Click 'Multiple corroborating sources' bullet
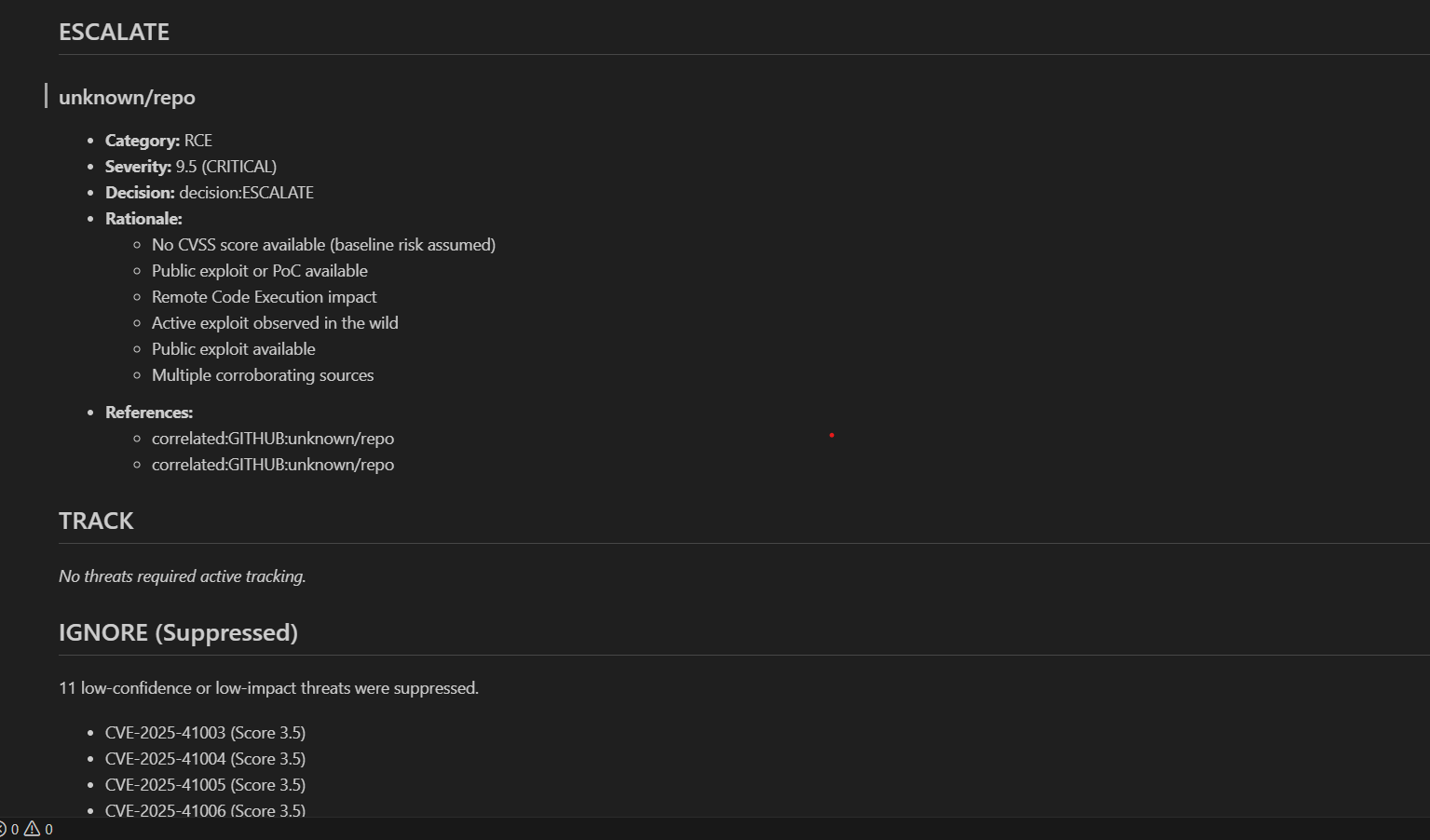The width and height of the screenshot is (1430, 840). coord(263,375)
